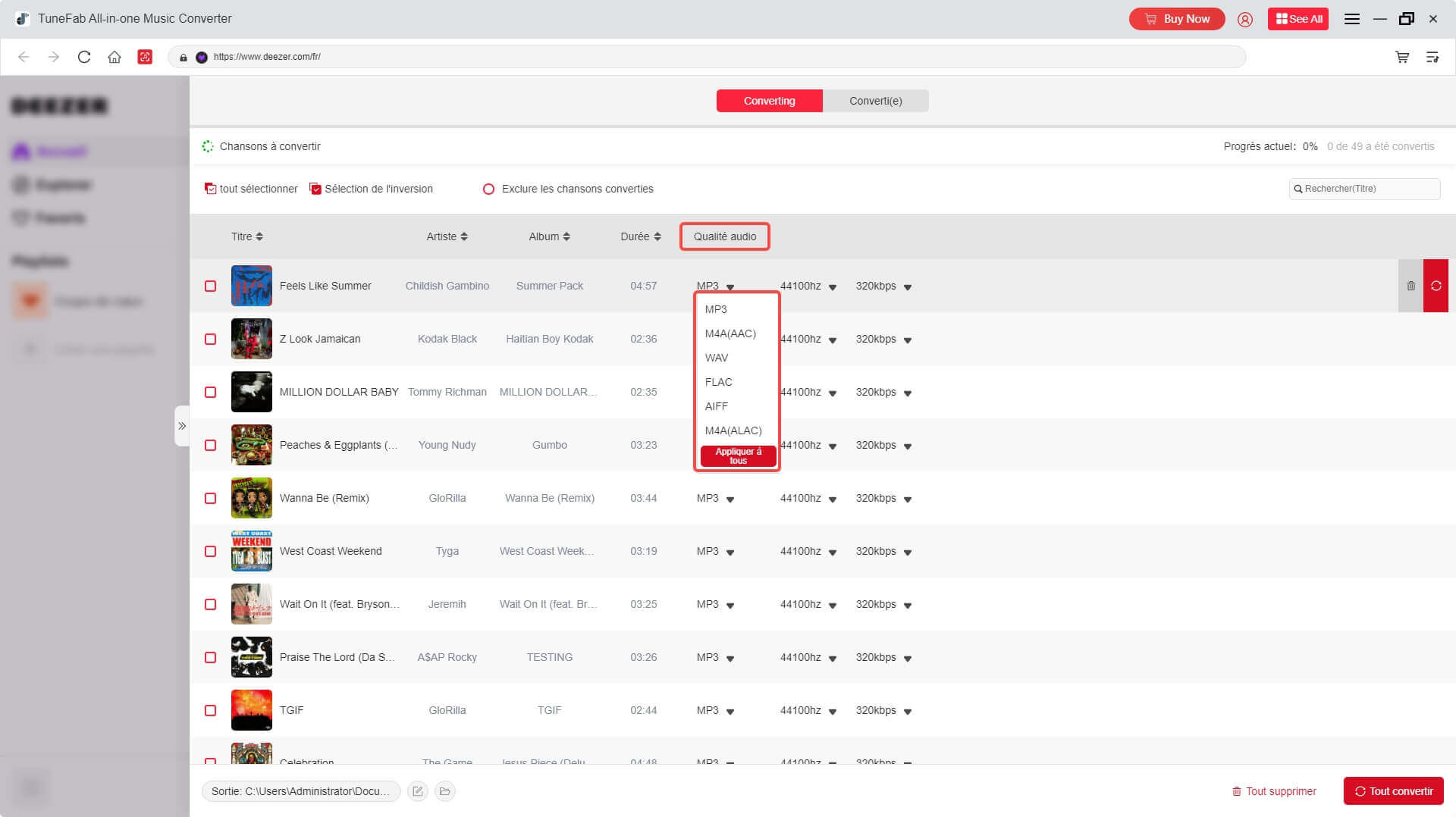
Task: Open the shopping cart icon
Action: (1402, 57)
